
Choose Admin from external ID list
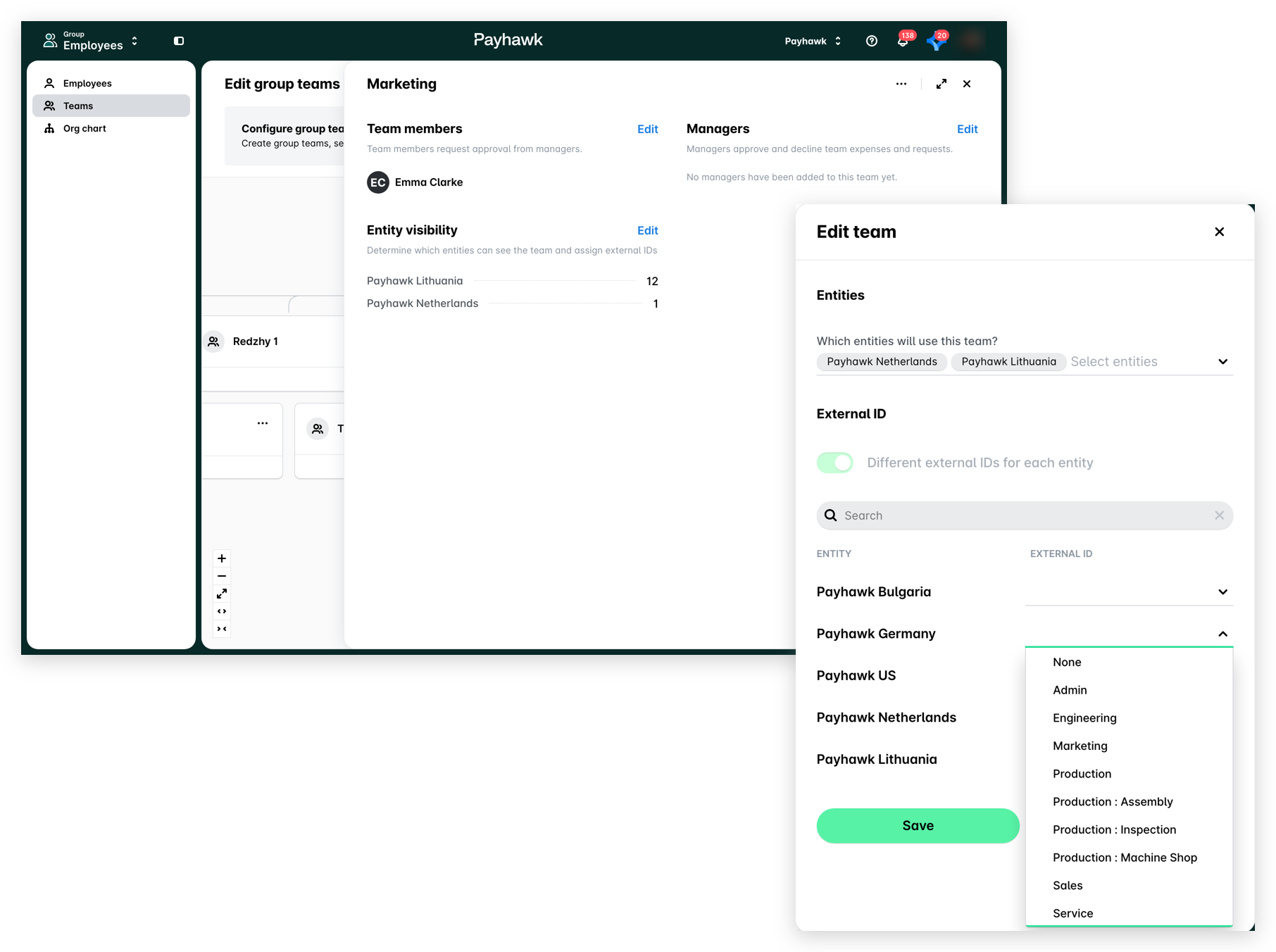pos(1129,690)
